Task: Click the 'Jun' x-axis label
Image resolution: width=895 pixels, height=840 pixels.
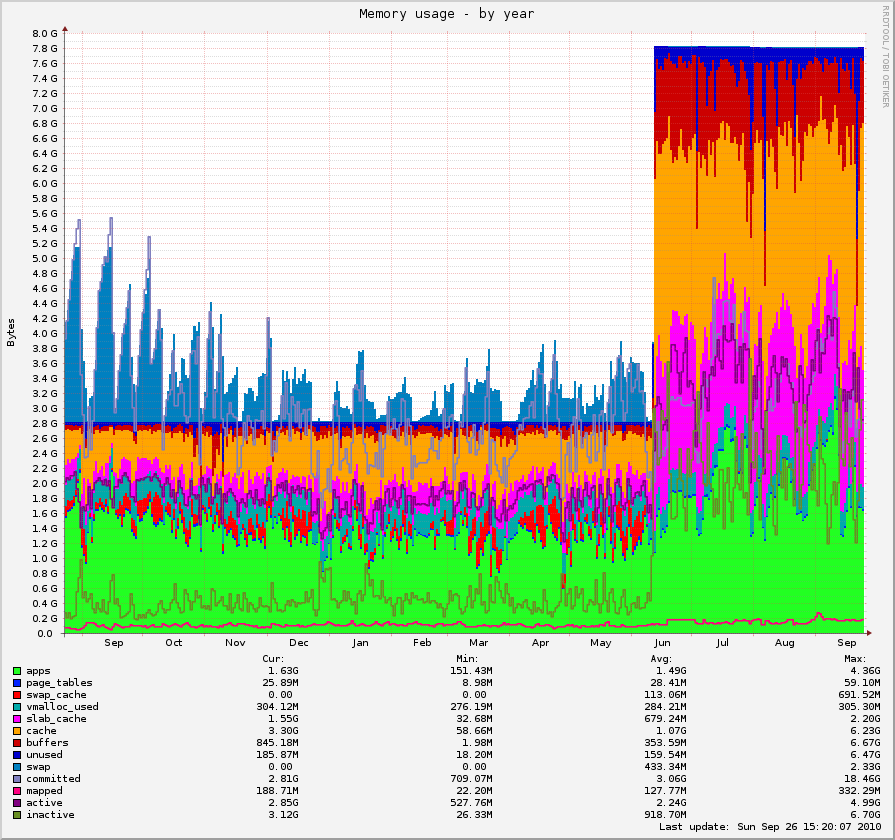Action: (x=662, y=643)
